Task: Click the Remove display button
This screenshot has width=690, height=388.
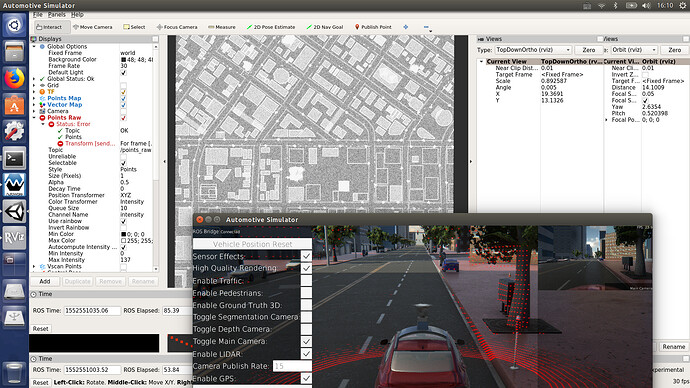Action: [110, 281]
